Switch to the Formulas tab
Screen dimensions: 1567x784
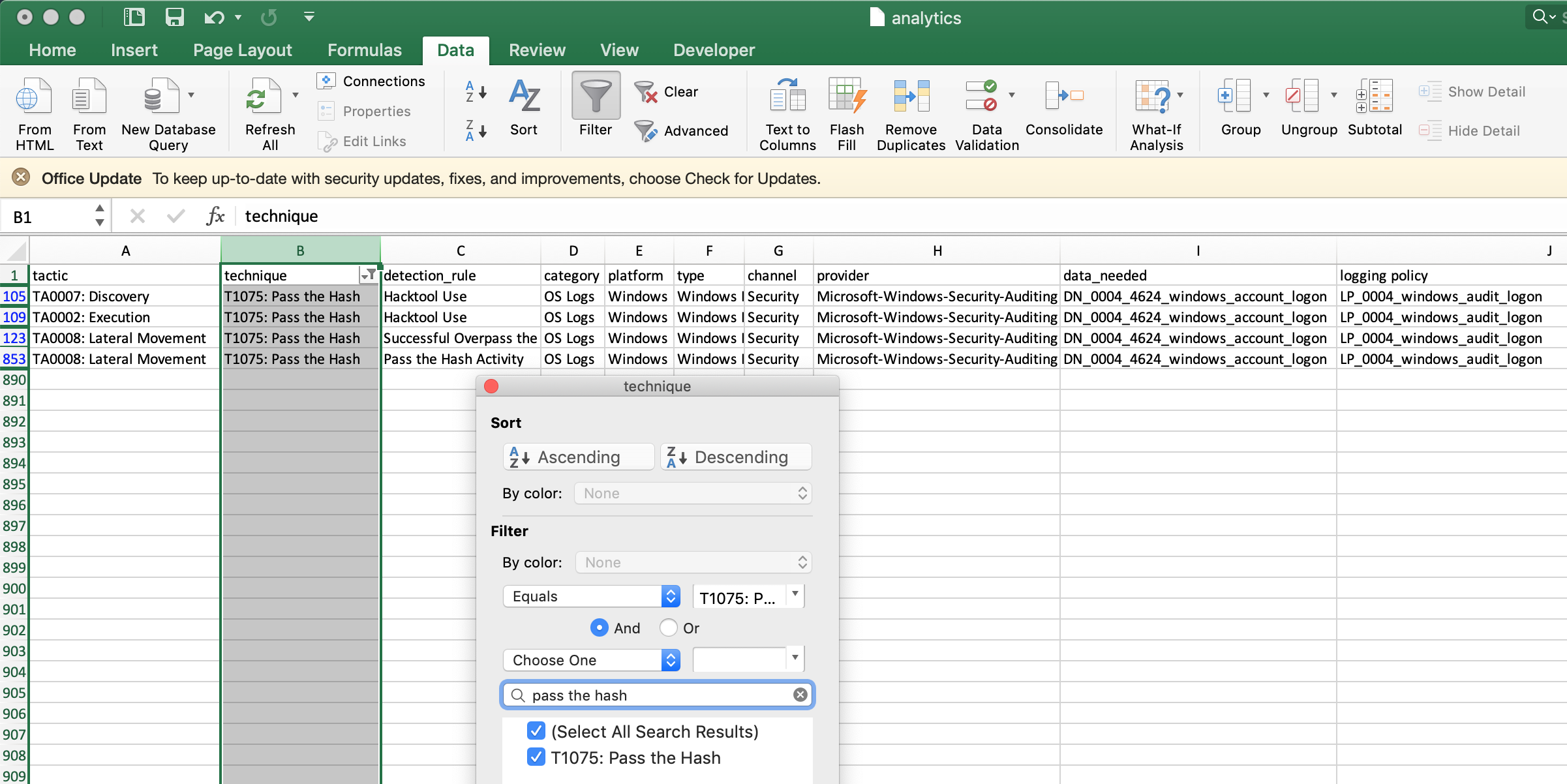point(364,50)
